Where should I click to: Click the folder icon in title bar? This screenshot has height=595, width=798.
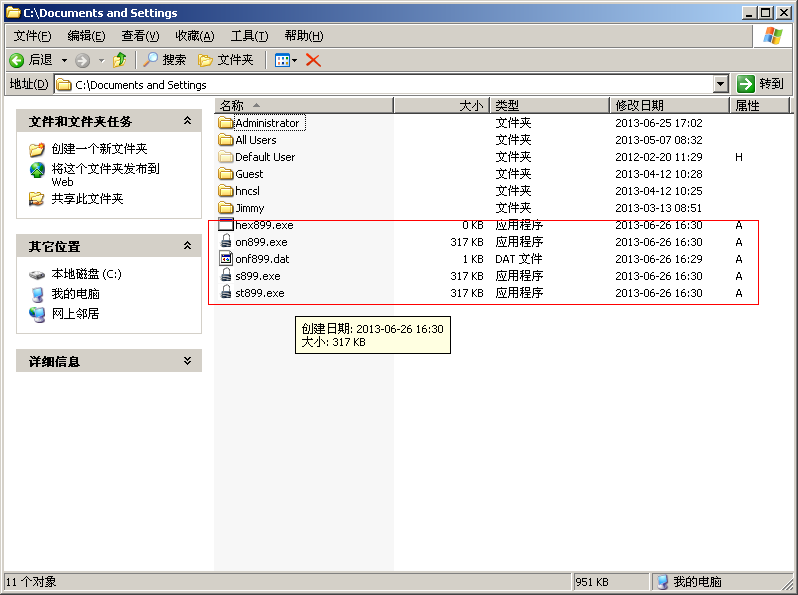coord(13,12)
